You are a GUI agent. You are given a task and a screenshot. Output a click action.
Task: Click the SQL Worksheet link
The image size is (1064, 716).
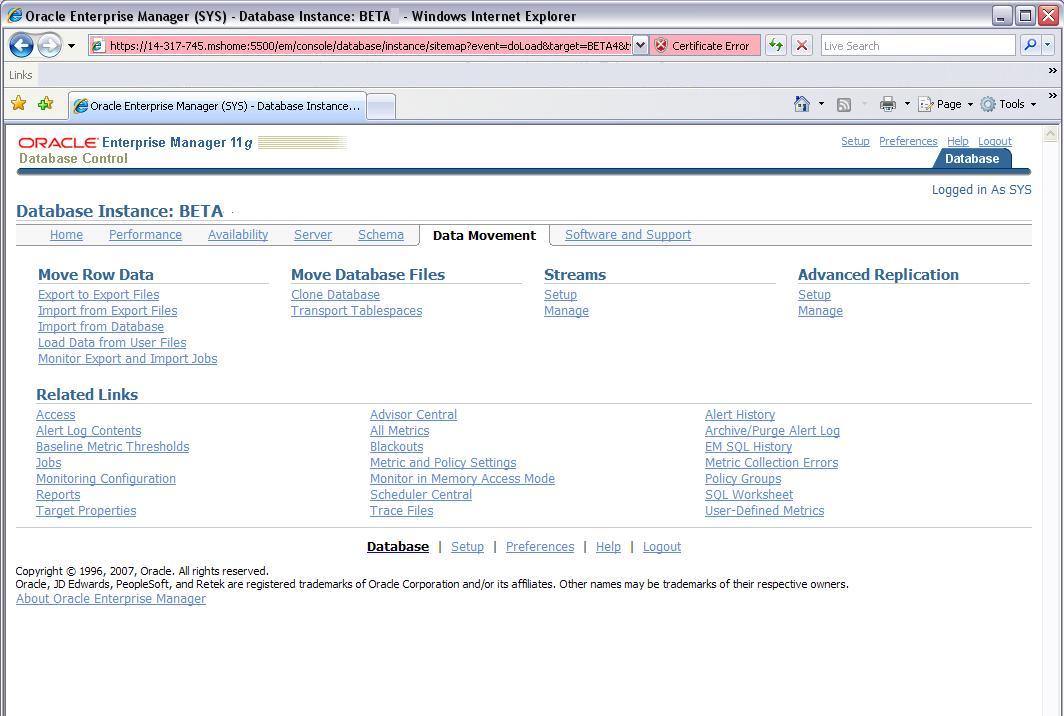point(749,495)
